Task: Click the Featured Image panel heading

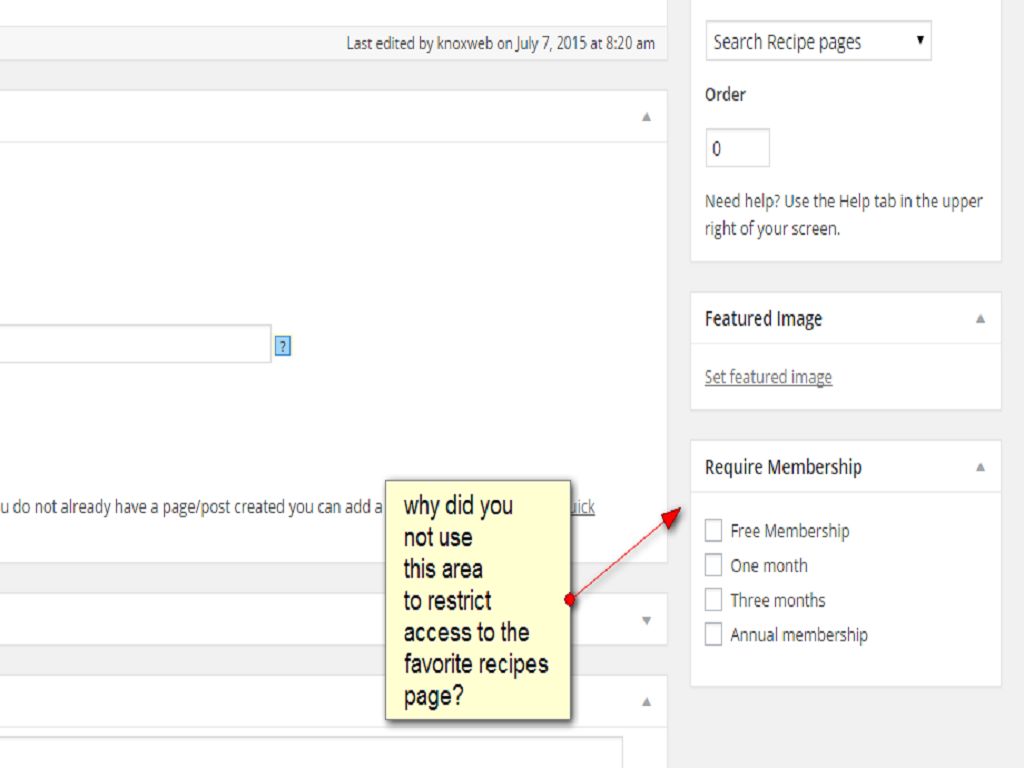Action: [x=763, y=319]
